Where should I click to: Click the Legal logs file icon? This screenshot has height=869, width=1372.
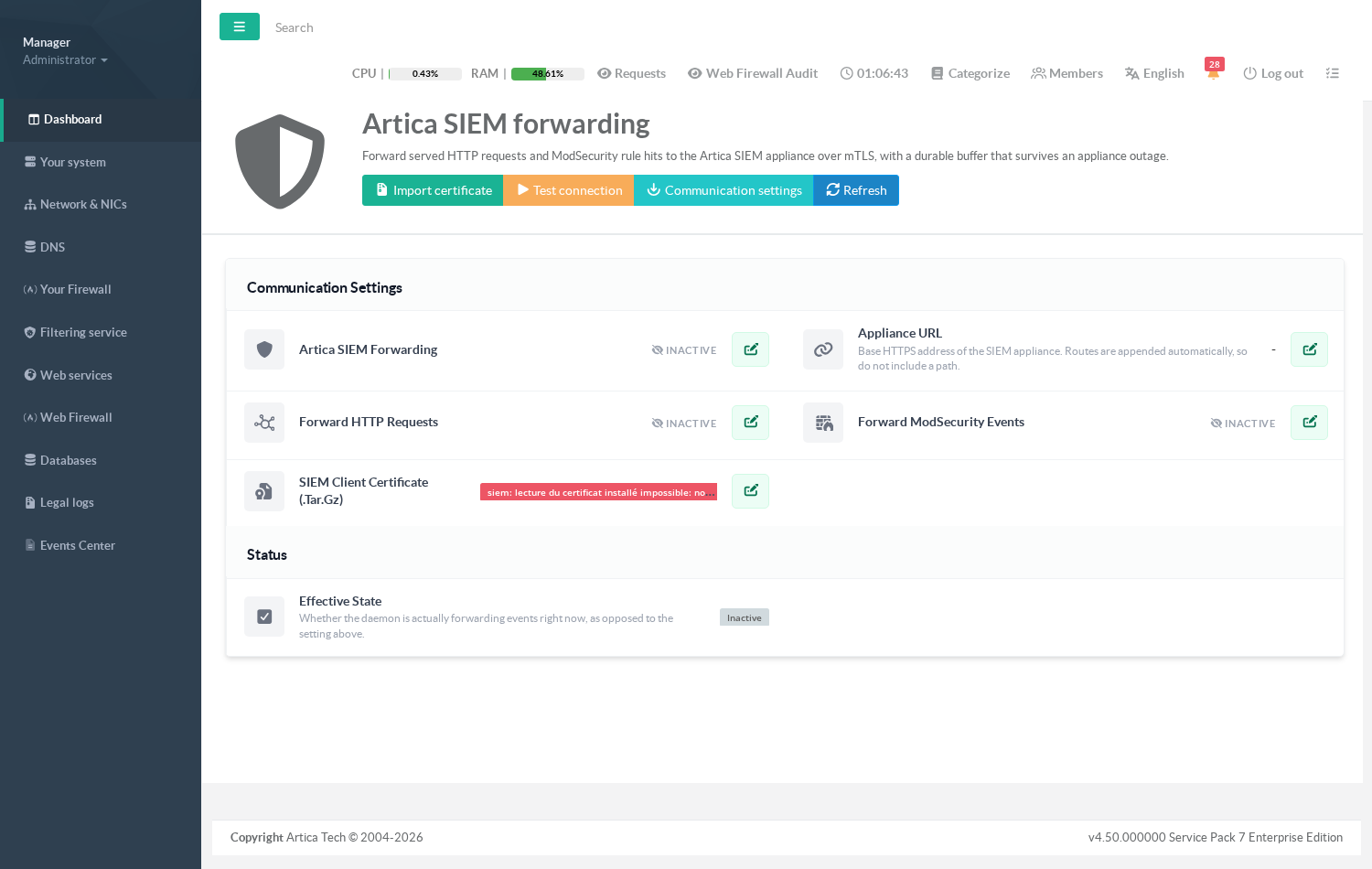tap(30, 502)
